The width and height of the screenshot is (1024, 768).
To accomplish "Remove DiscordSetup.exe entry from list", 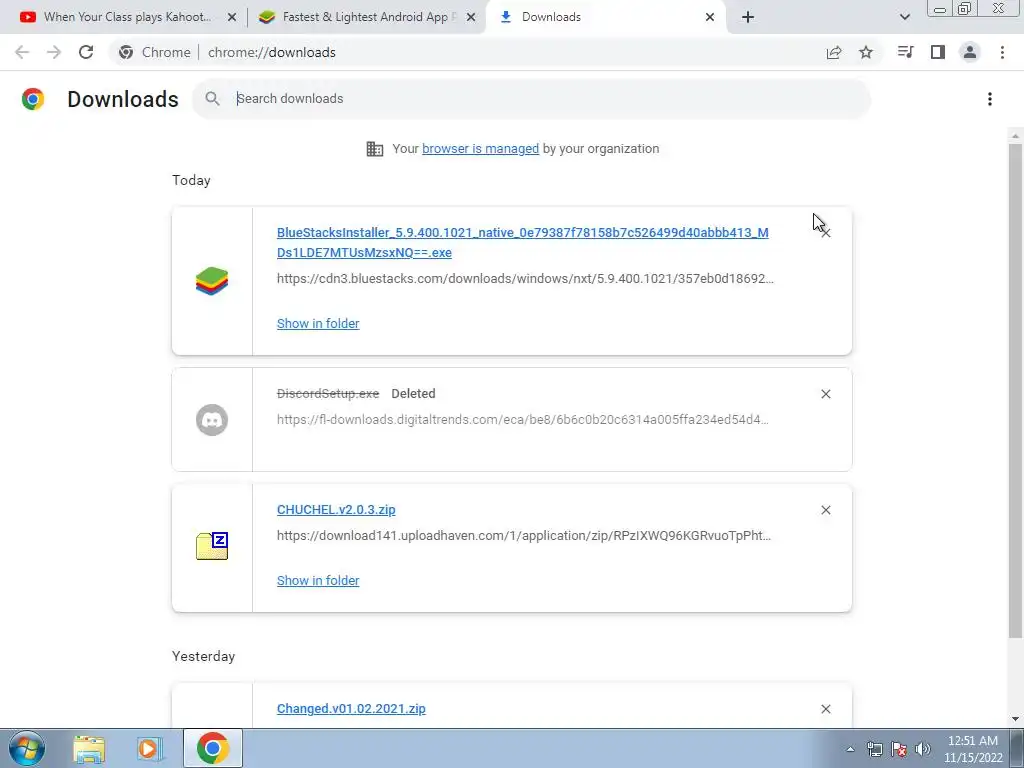I will [x=825, y=394].
